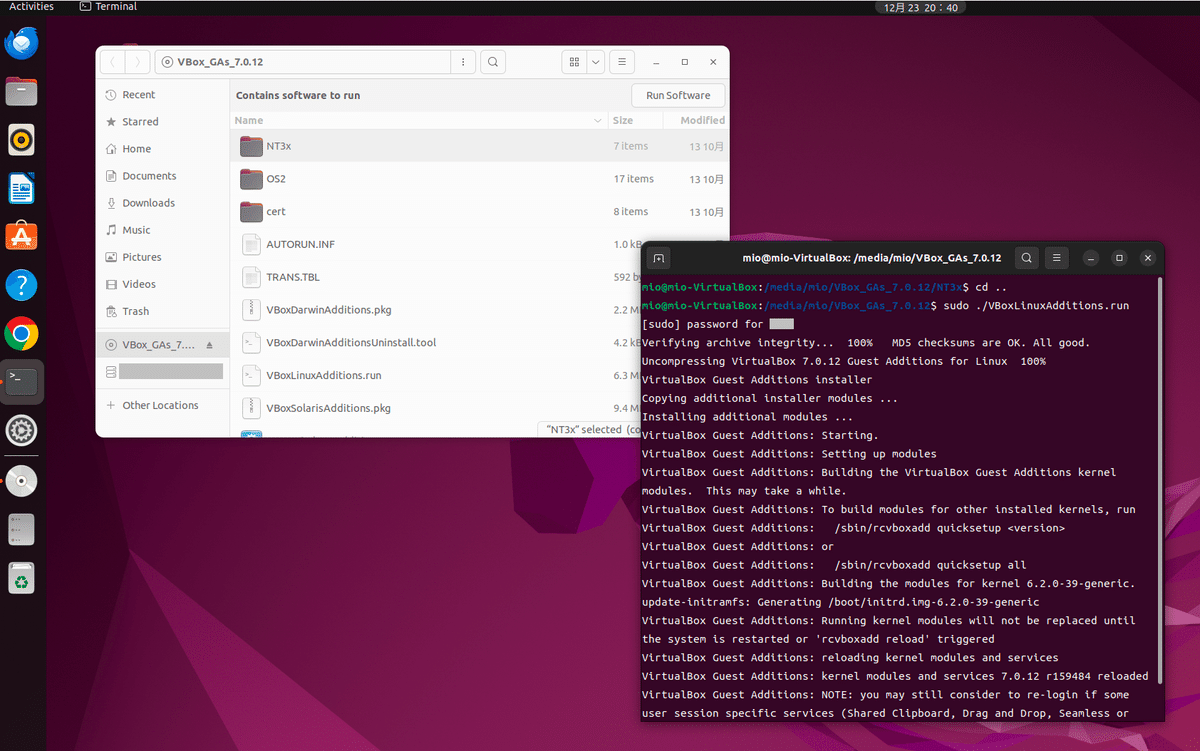Sort files by Modified column
The width and height of the screenshot is (1200, 751).
click(696, 120)
